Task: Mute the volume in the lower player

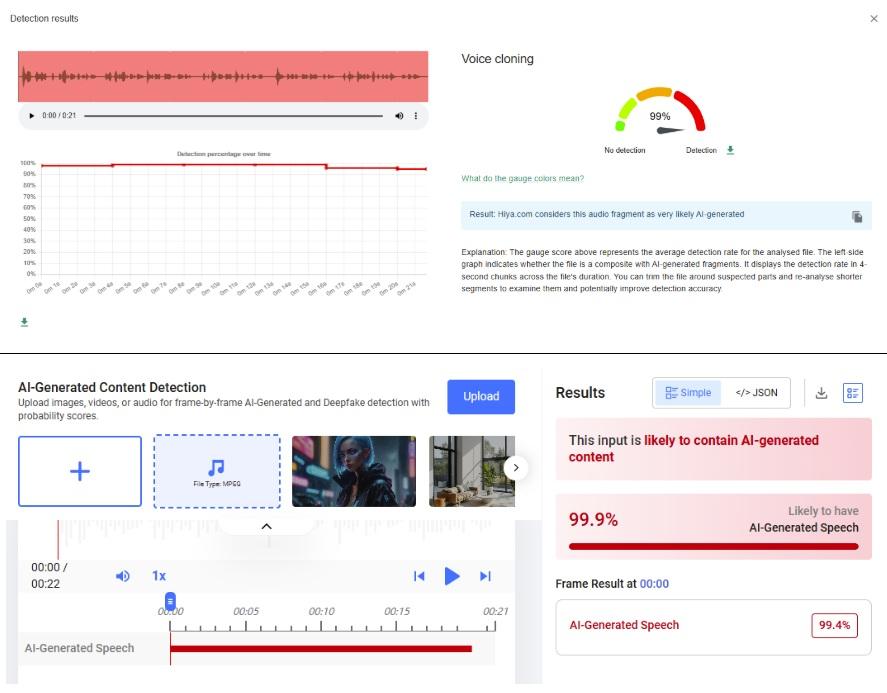Action: [x=122, y=576]
